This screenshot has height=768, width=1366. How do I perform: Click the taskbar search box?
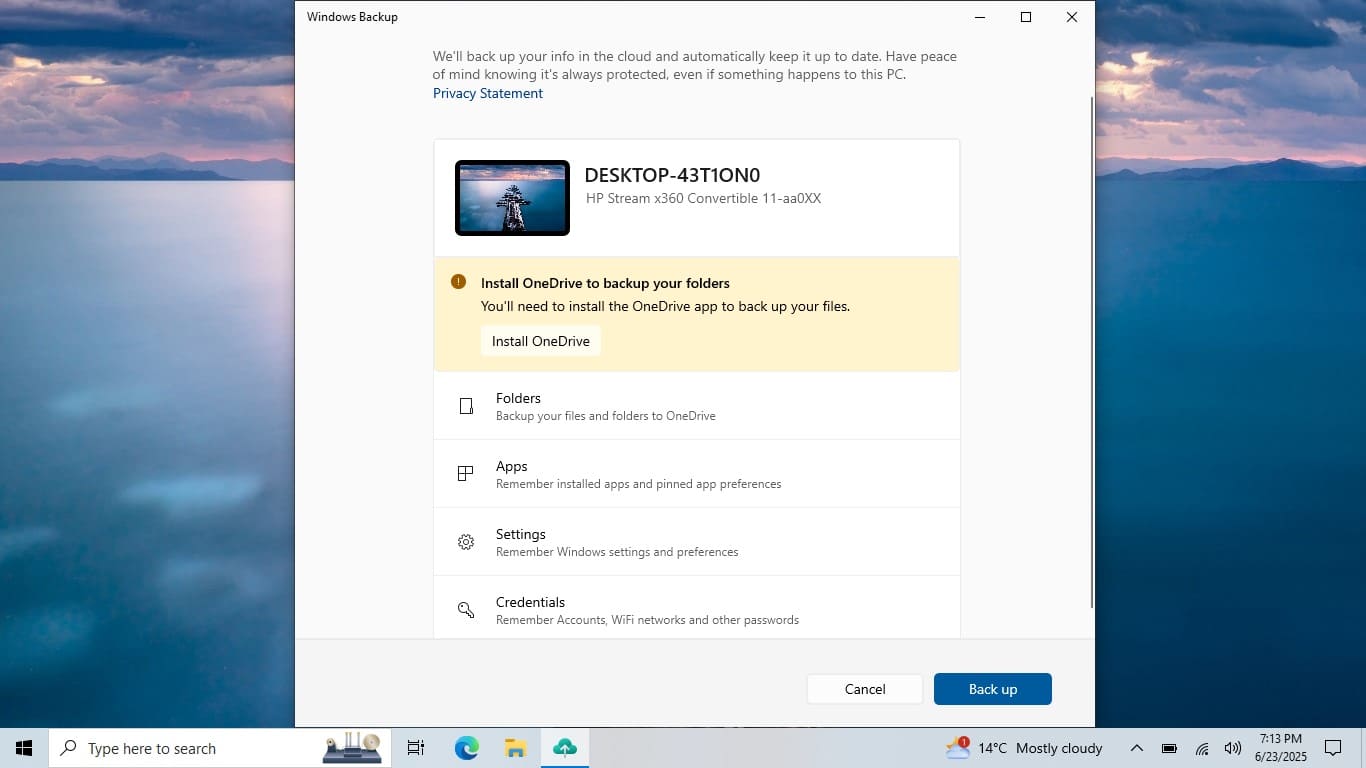190,748
